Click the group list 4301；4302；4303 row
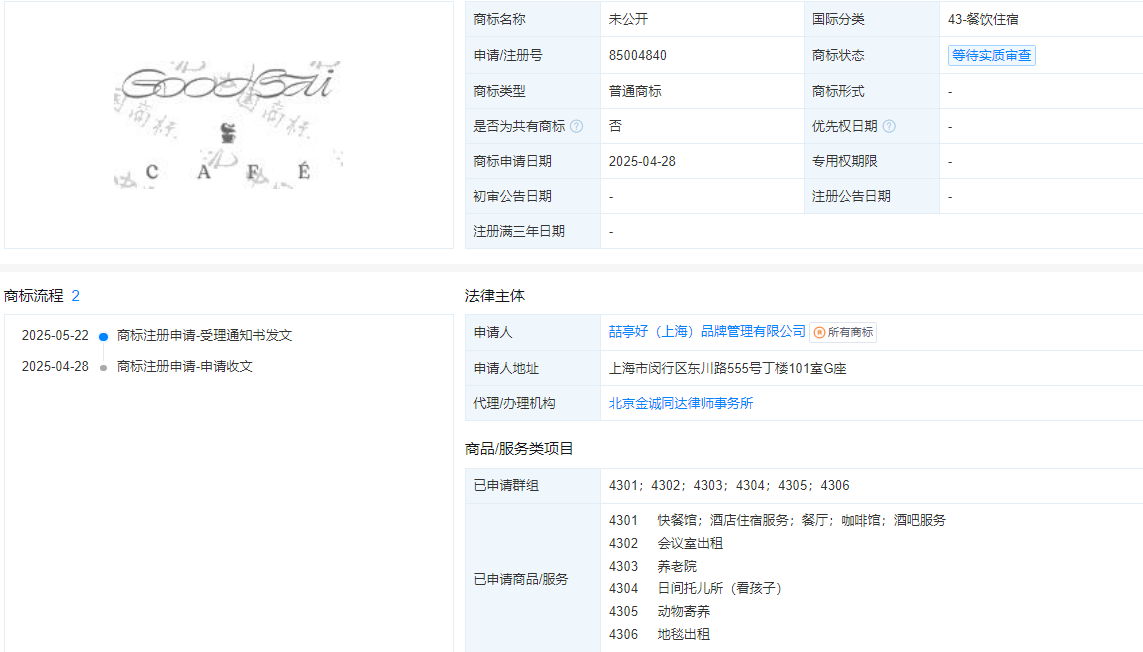 coord(729,486)
